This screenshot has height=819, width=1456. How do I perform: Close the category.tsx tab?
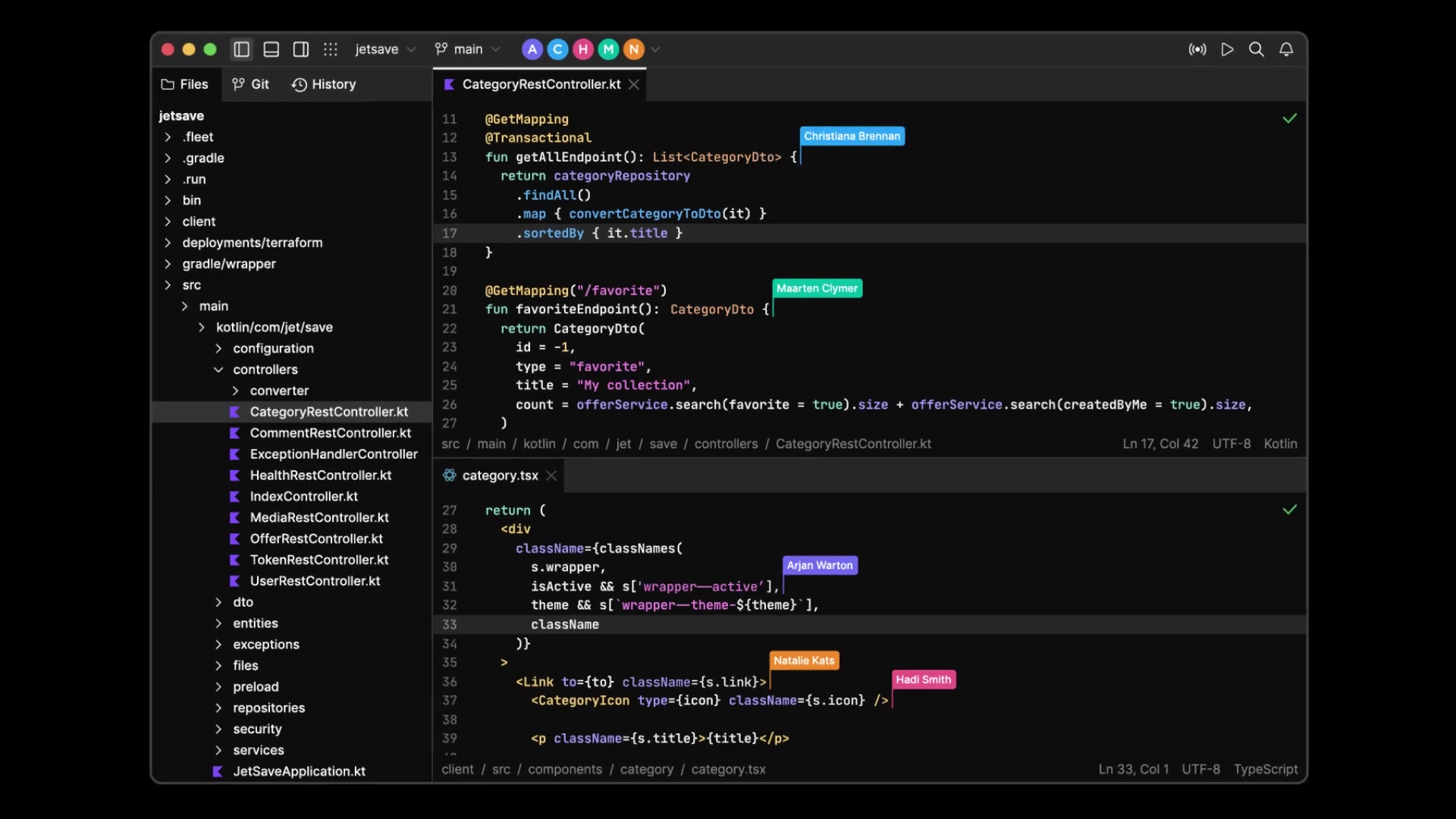551,475
